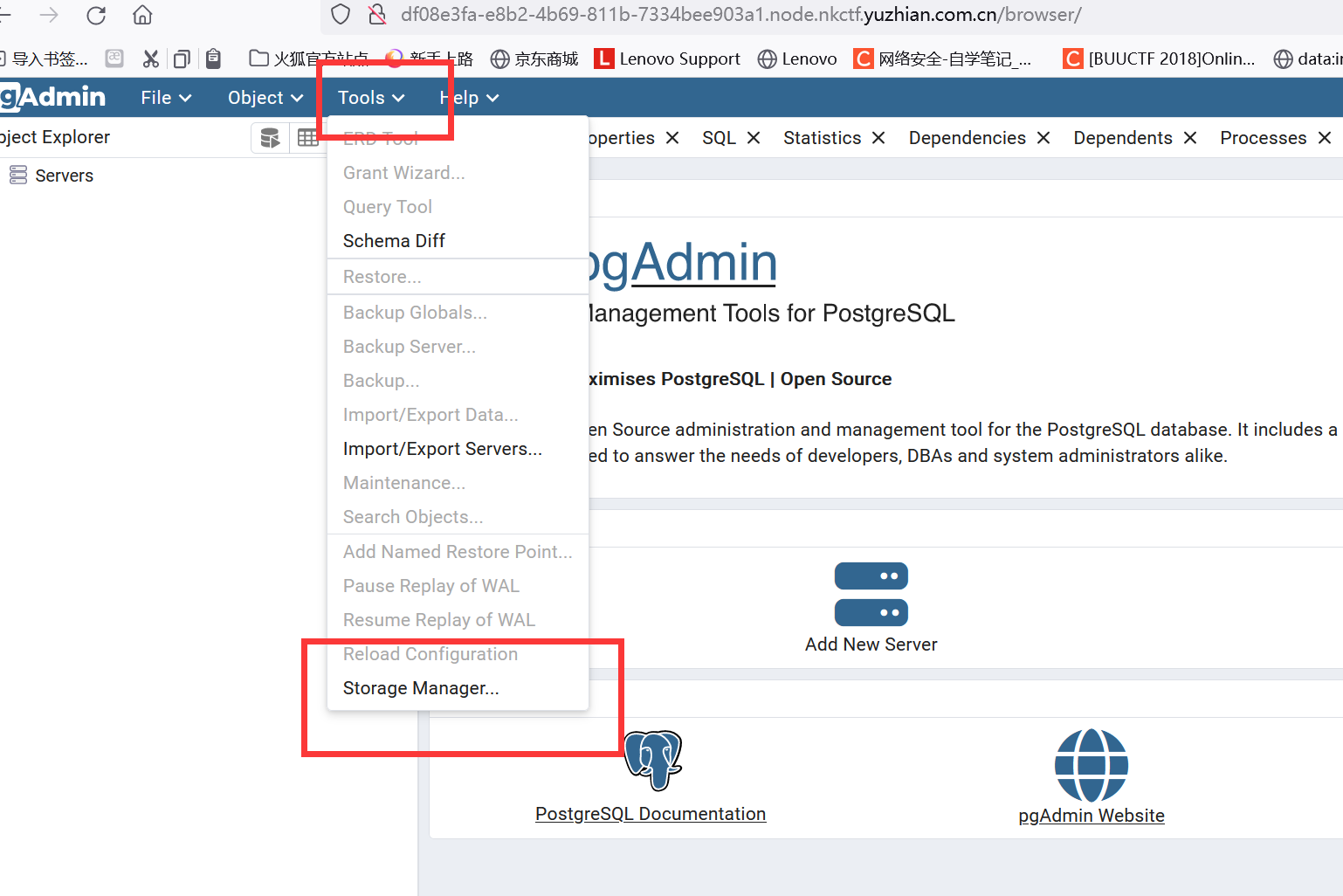Choose Storage Manager from Tools menu
Screen dimensions: 1343x896
click(x=458, y=688)
